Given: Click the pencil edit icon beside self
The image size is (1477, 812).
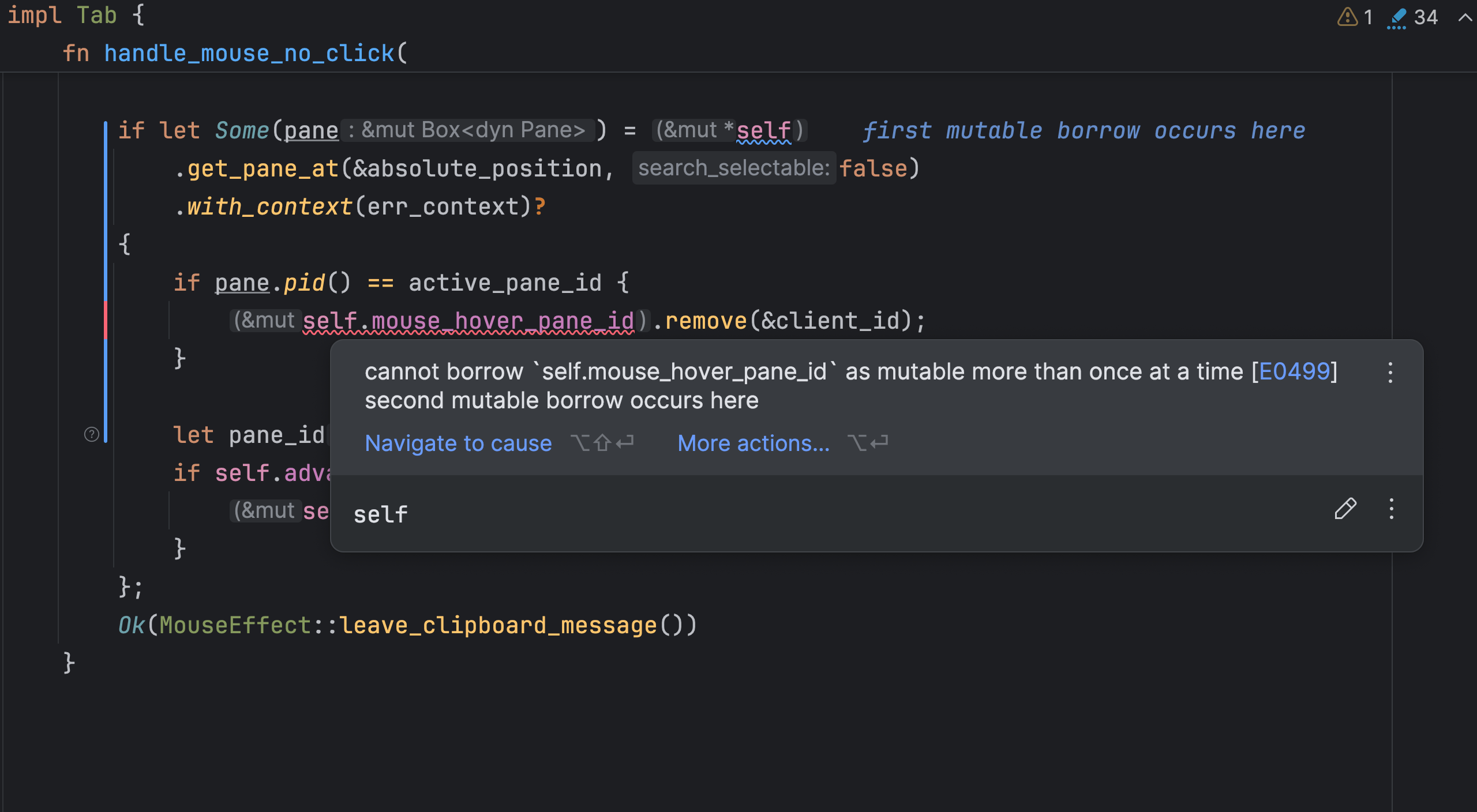Looking at the screenshot, I should pyautogui.click(x=1345, y=509).
